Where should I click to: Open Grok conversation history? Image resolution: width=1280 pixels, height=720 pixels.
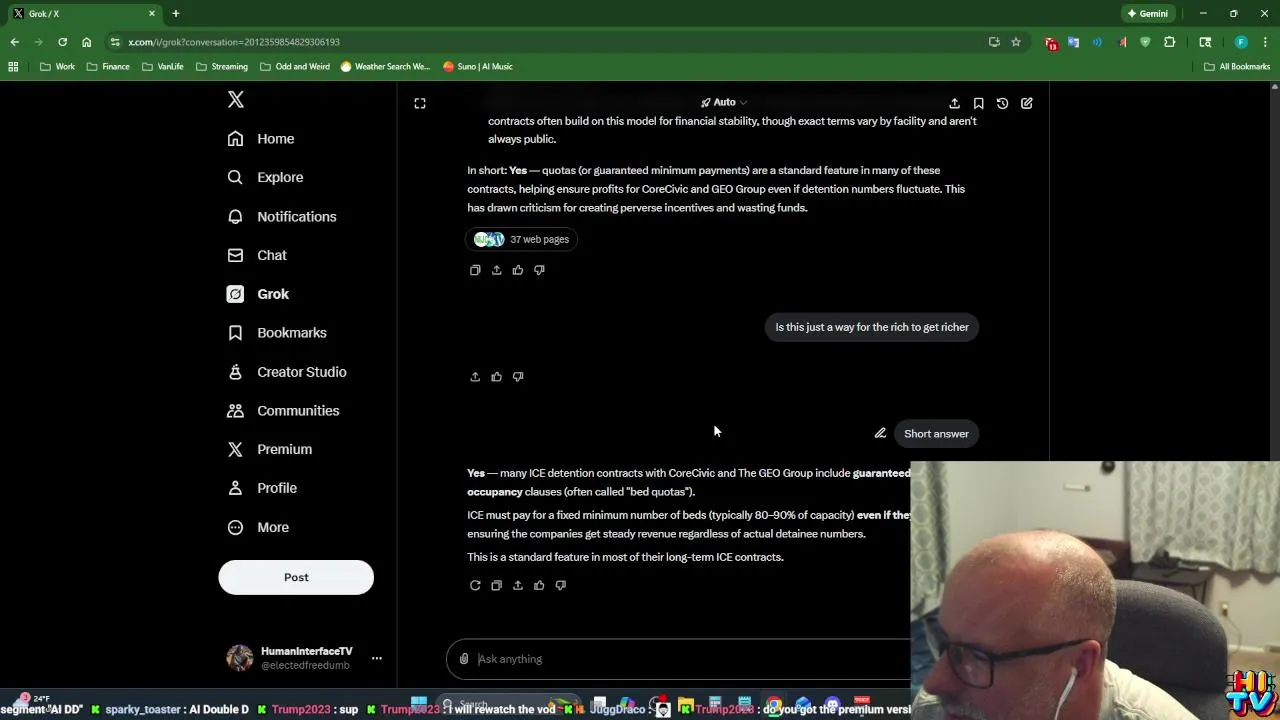1002,103
